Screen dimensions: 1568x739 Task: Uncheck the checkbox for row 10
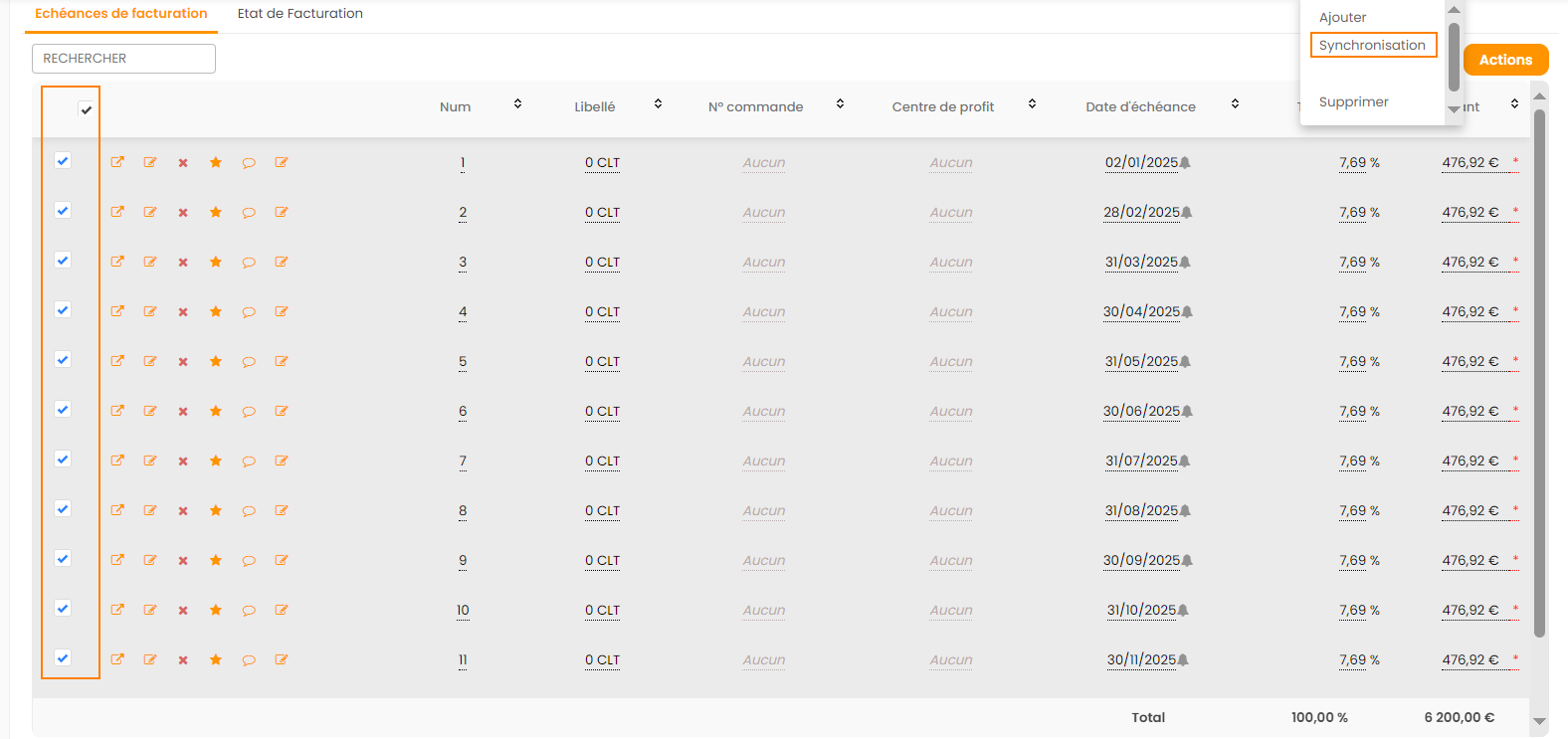63,609
